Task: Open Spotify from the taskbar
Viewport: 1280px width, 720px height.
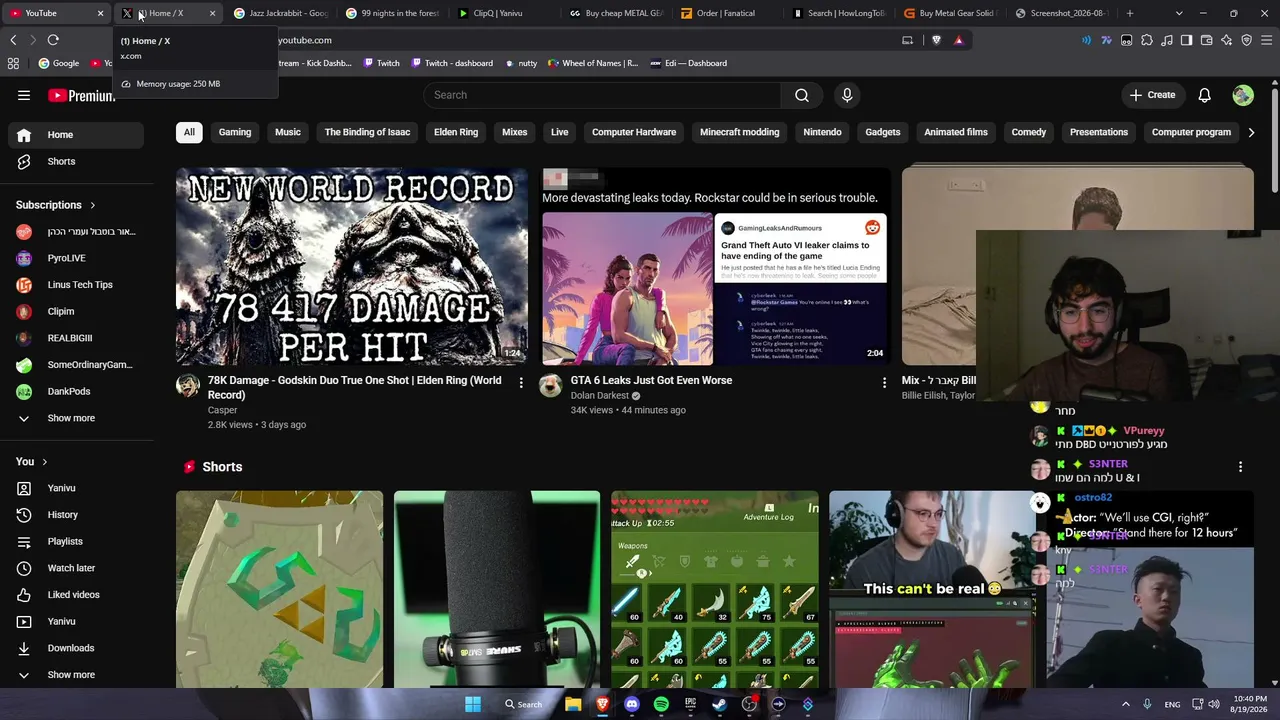Action: click(661, 704)
